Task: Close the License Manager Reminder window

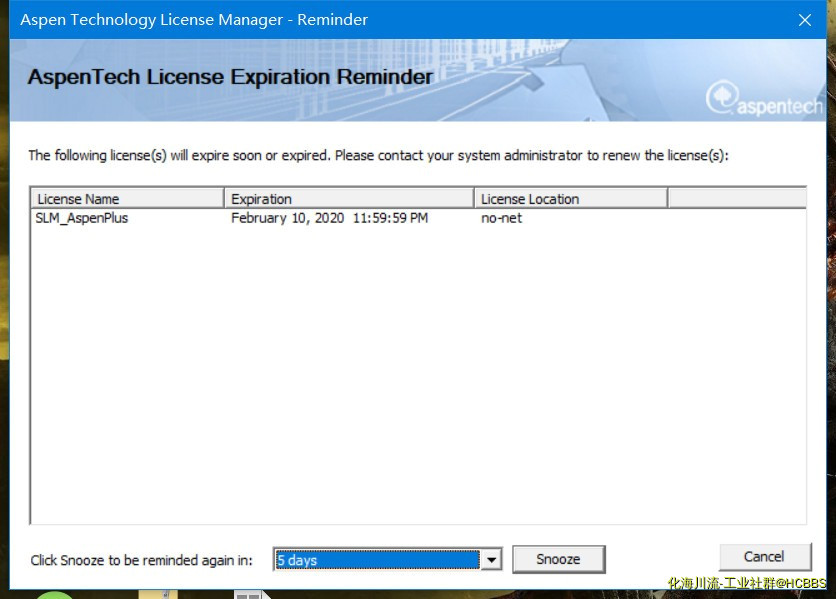Action: [x=805, y=20]
